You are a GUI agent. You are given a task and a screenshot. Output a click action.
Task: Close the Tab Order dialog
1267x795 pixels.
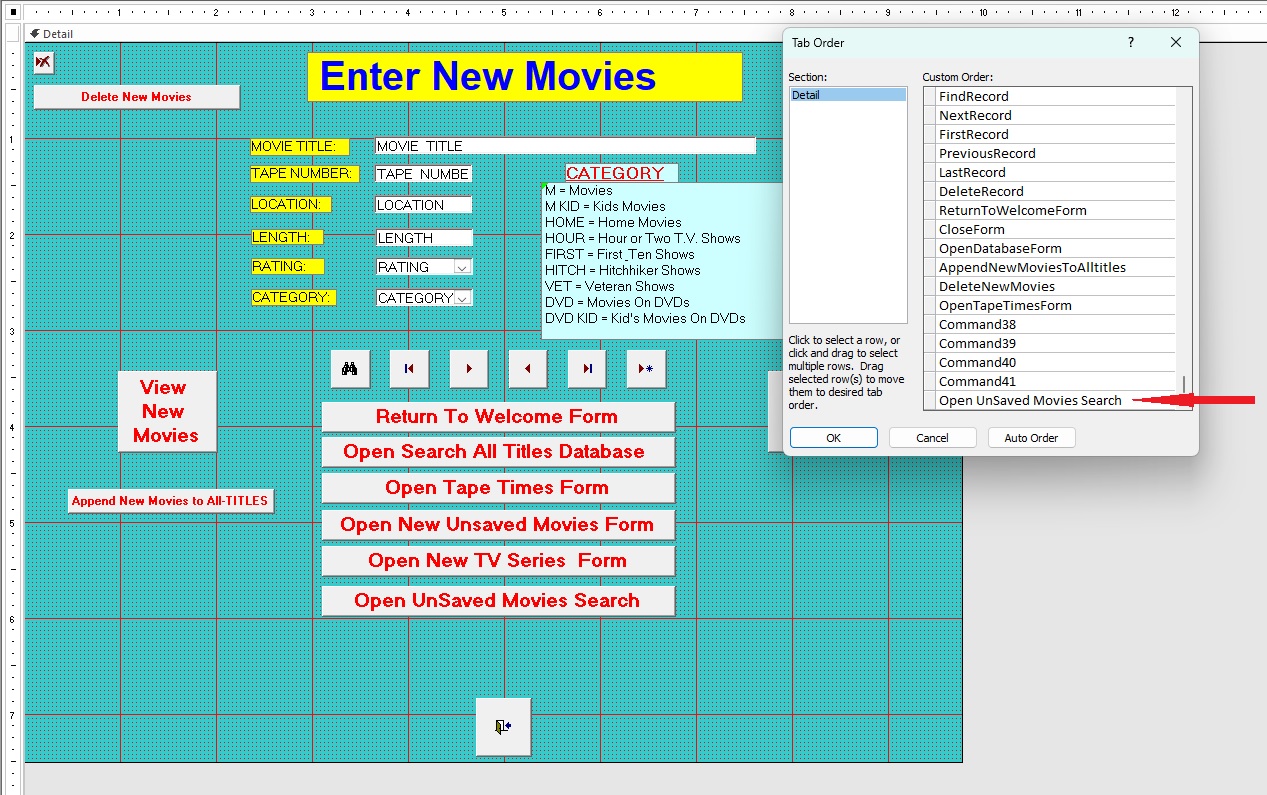1176,42
